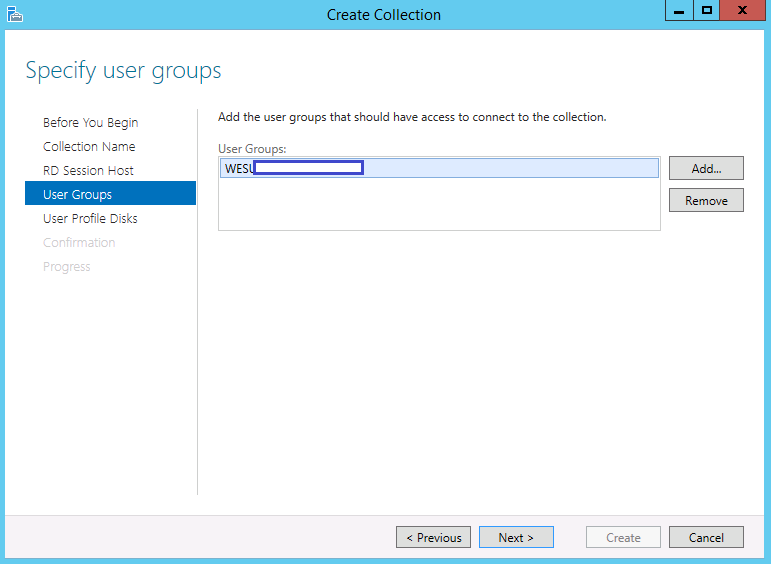Go to the Collection Name step
The height and width of the screenshot is (564, 771).
click(x=89, y=147)
